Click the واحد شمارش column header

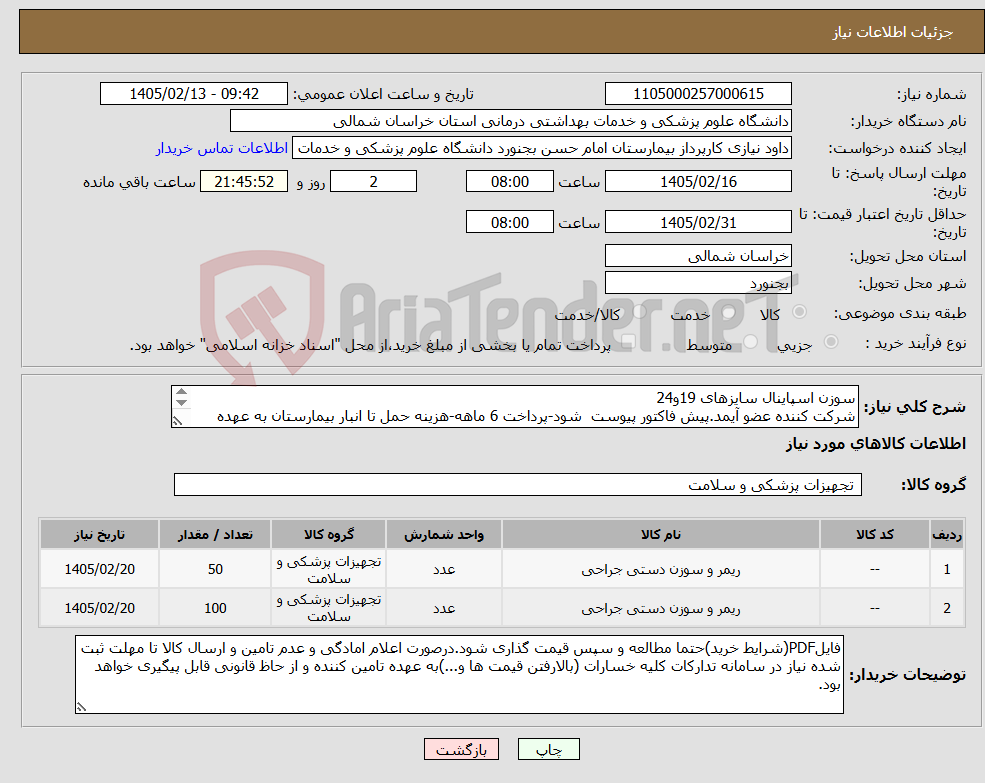444,534
